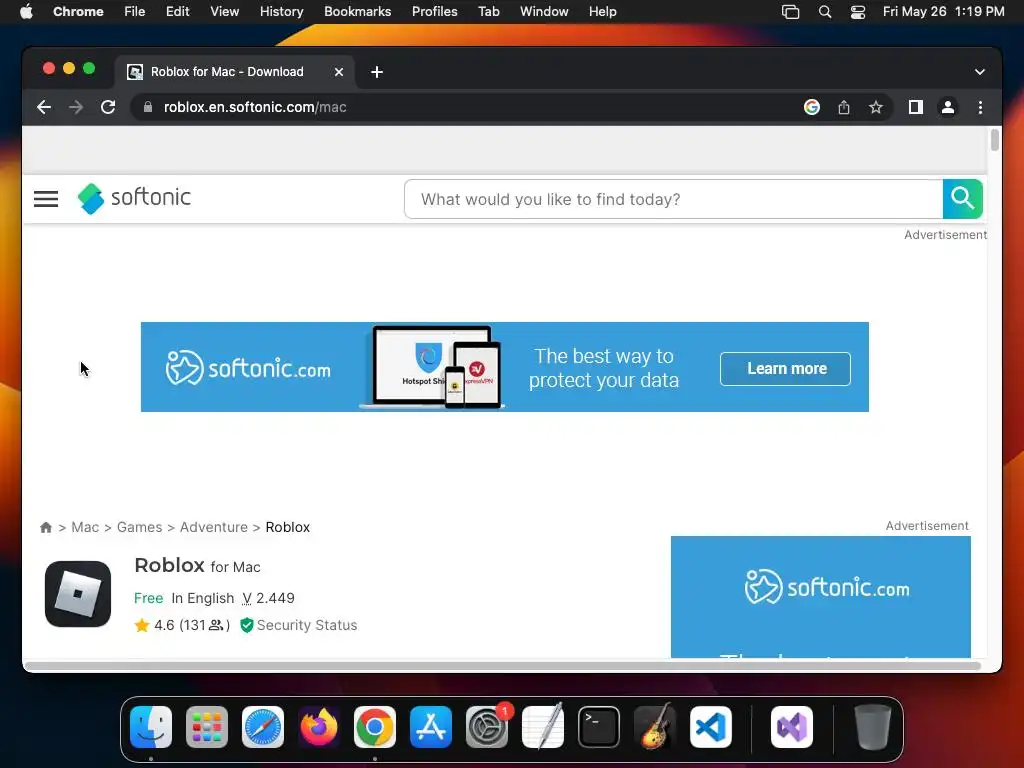Launch GarageBand from the Dock
Viewport: 1024px width, 768px height.
[654, 727]
